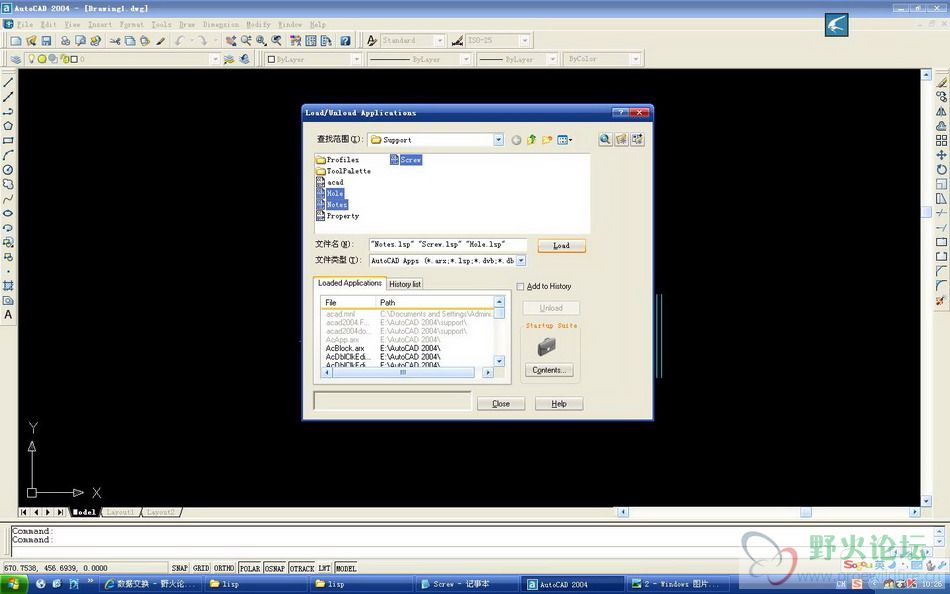
Task: Click the Windows Start button
Action: (x=13, y=584)
